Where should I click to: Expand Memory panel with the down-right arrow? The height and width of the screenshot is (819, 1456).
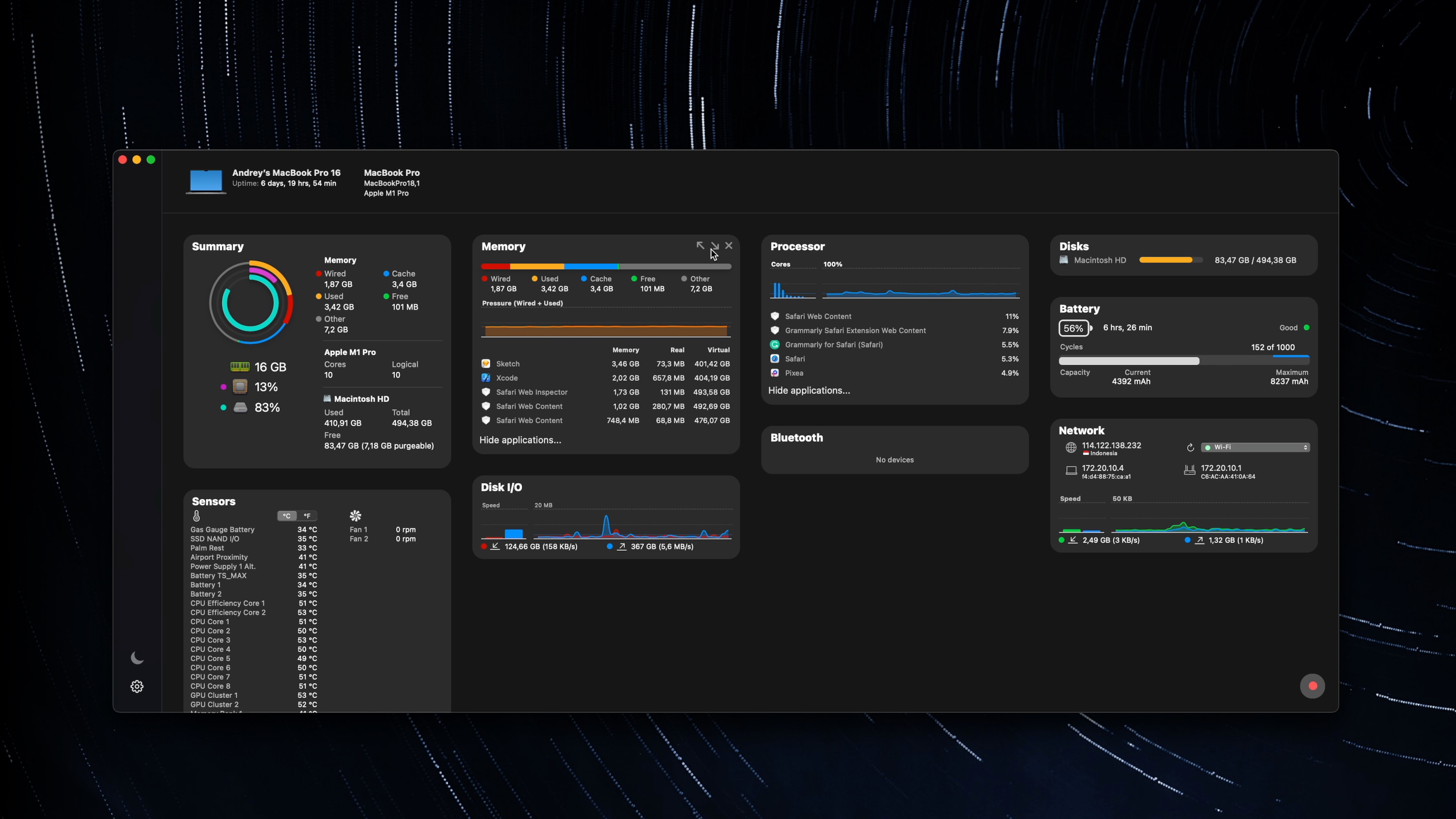pyautogui.click(x=714, y=245)
